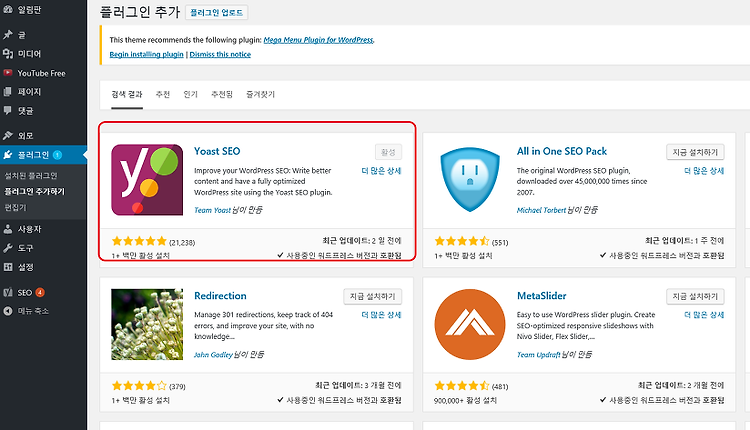Install the MetaSlider plugin now
The width and height of the screenshot is (750, 430).
pos(695,297)
